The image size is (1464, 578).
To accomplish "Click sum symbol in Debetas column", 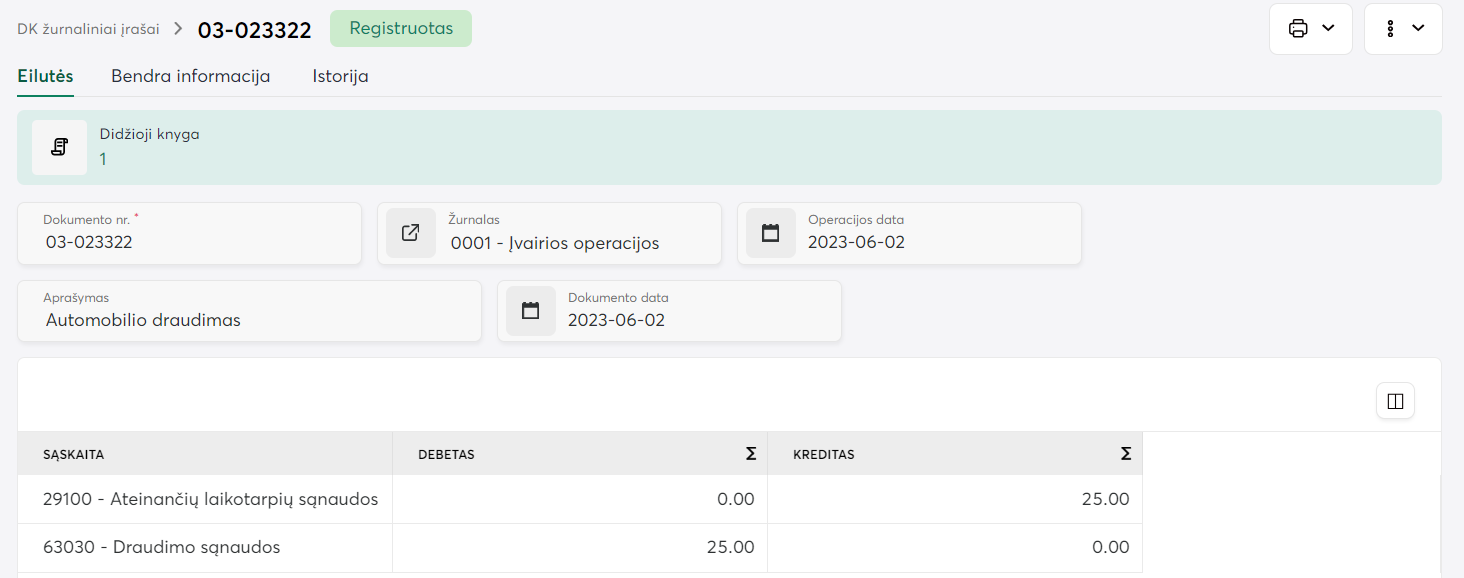I will [751, 454].
